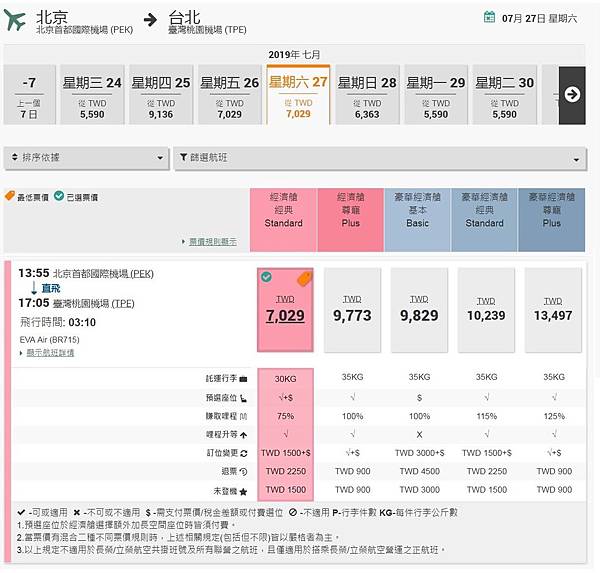The height and width of the screenshot is (573, 600).
Task: Open the 排序依據 sort dropdown
Action: (85, 157)
